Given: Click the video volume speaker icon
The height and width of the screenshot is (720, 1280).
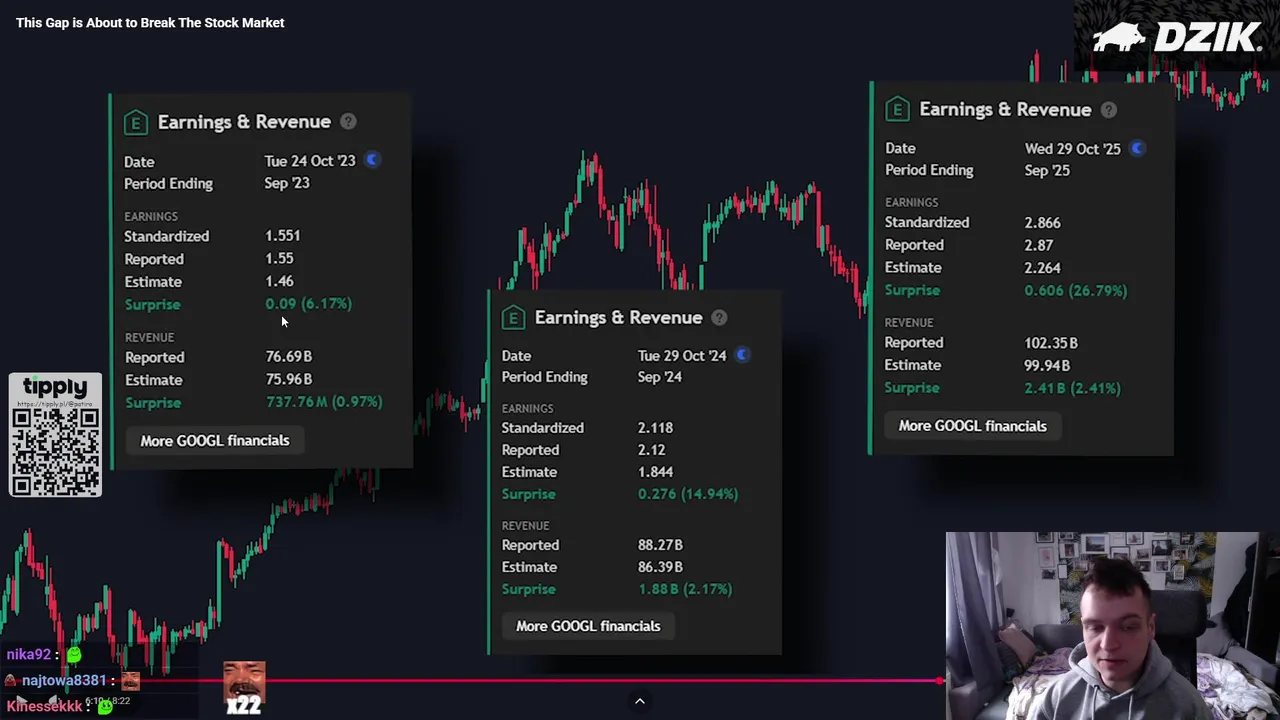Looking at the screenshot, I should [x=53, y=700].
